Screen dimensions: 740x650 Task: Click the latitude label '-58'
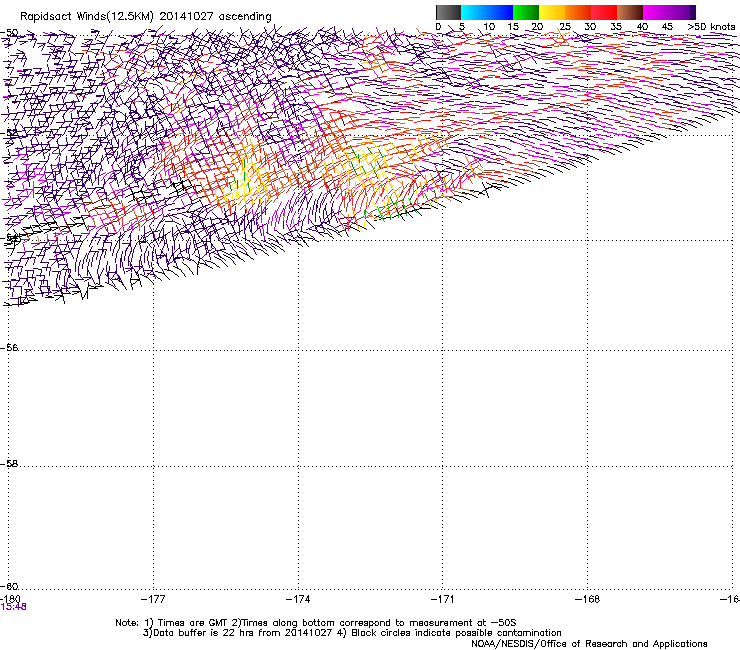(x=9, y=464)
